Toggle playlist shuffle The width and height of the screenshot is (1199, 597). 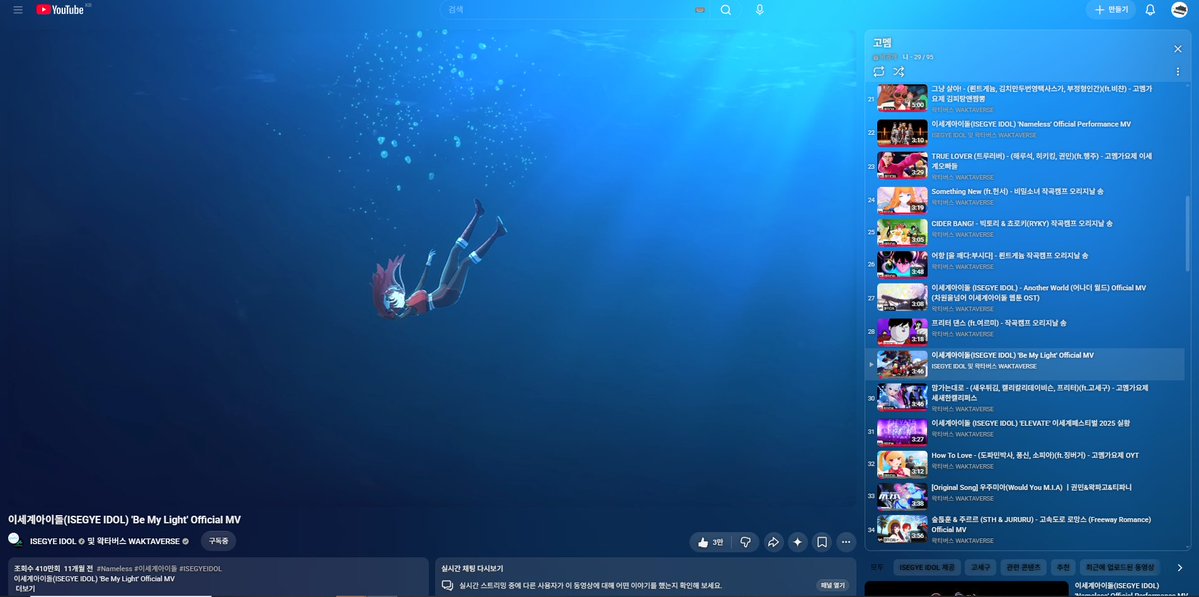tap(898, 72)
